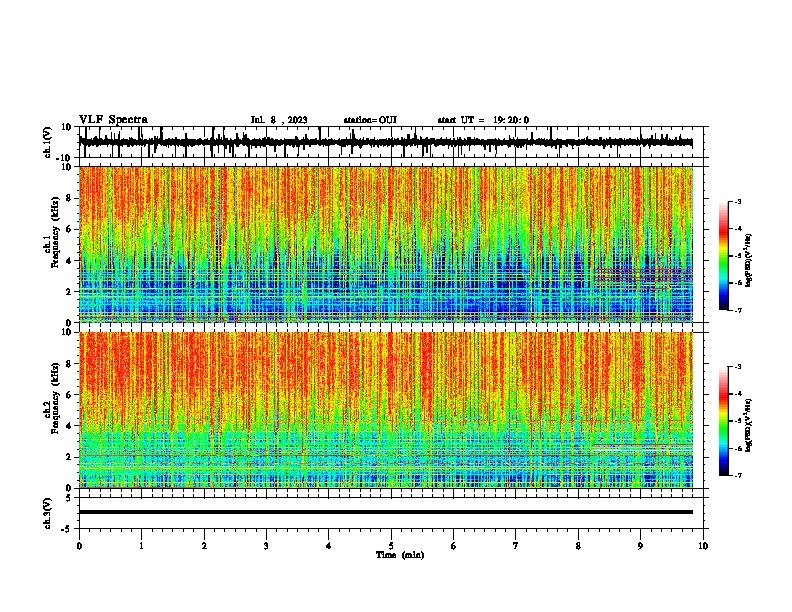Click the 2 kHz tick on ch.2 frequency axis
The height and width of the screenshot is (612, 792).
pyautogui.click(x=70, y=457)
